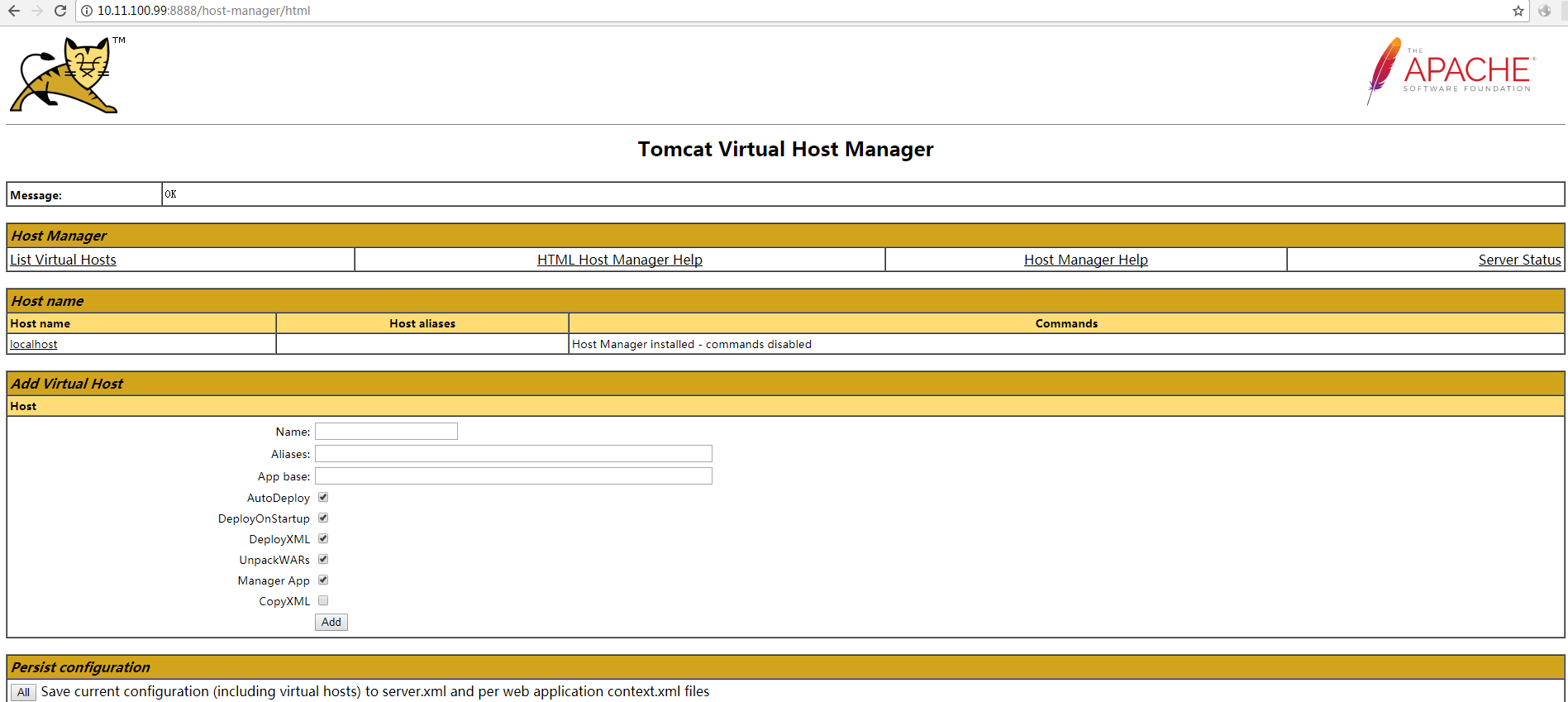Click the Host aliases column header
This screenshot has height=702, width=1568.
(422, 323)
